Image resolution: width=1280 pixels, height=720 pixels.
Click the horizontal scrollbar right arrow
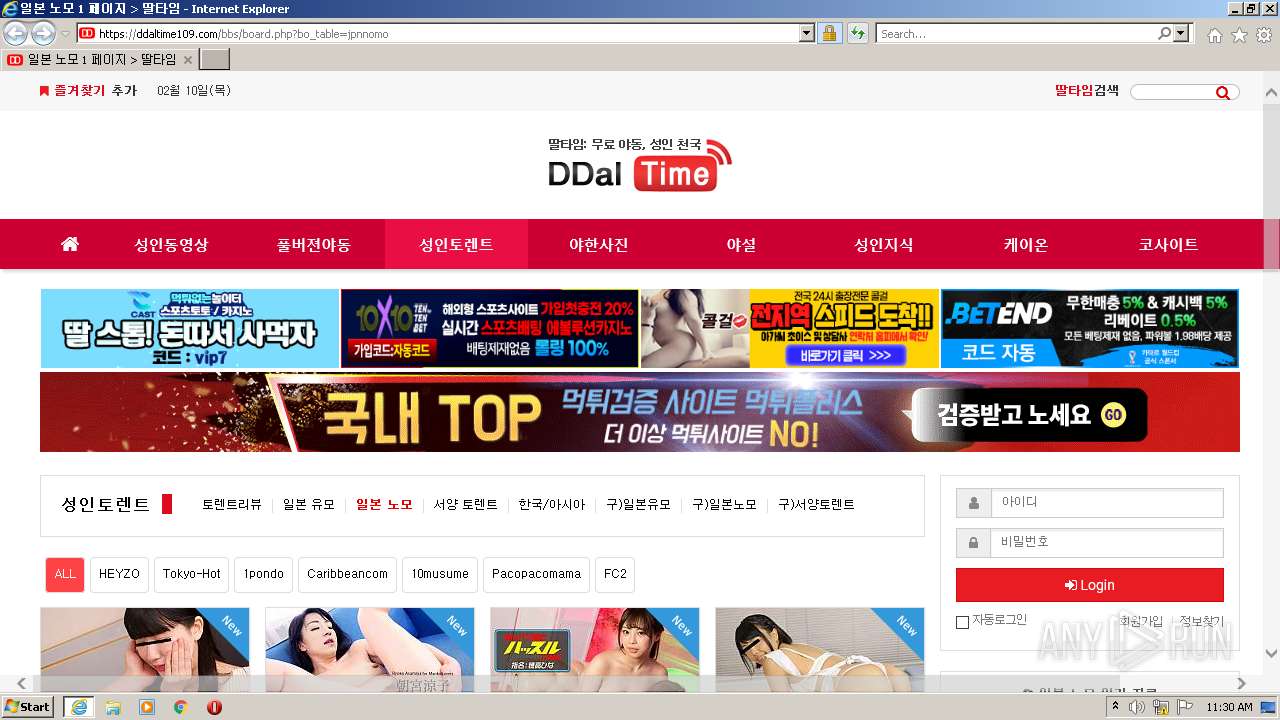(x=1242, y=683)
